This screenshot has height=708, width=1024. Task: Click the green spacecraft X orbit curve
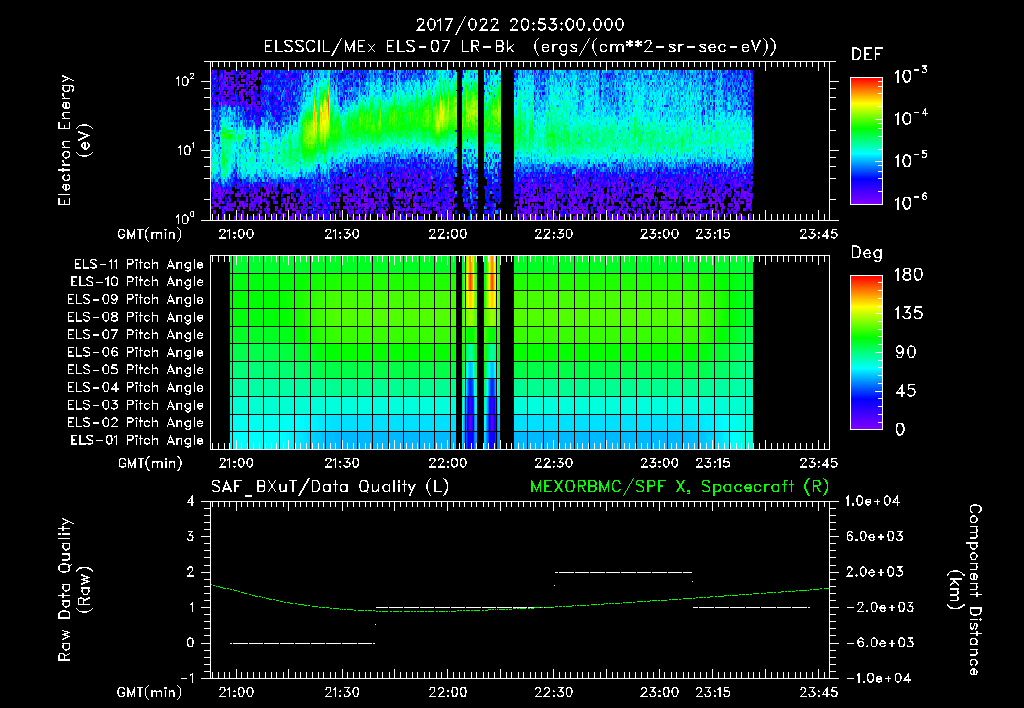(520, 609)
